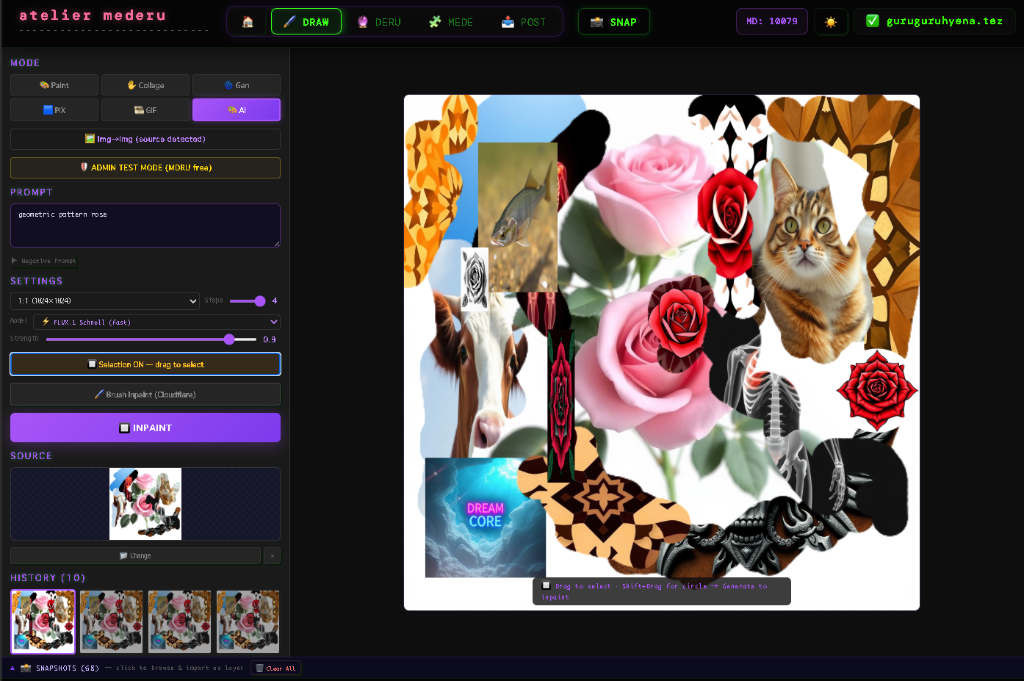Click the HISTORY (10) heading
Image resolution: width=1024 pixels, height=681 pixels.
[48, 578]
